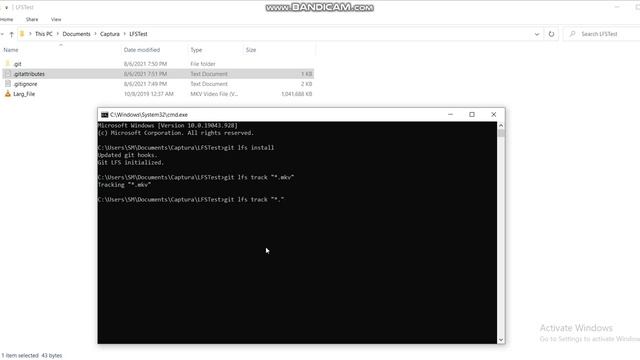The width and height of the screenshot is (640, 360).
Task: Select the .gitattributes file name
Action: 29,74
